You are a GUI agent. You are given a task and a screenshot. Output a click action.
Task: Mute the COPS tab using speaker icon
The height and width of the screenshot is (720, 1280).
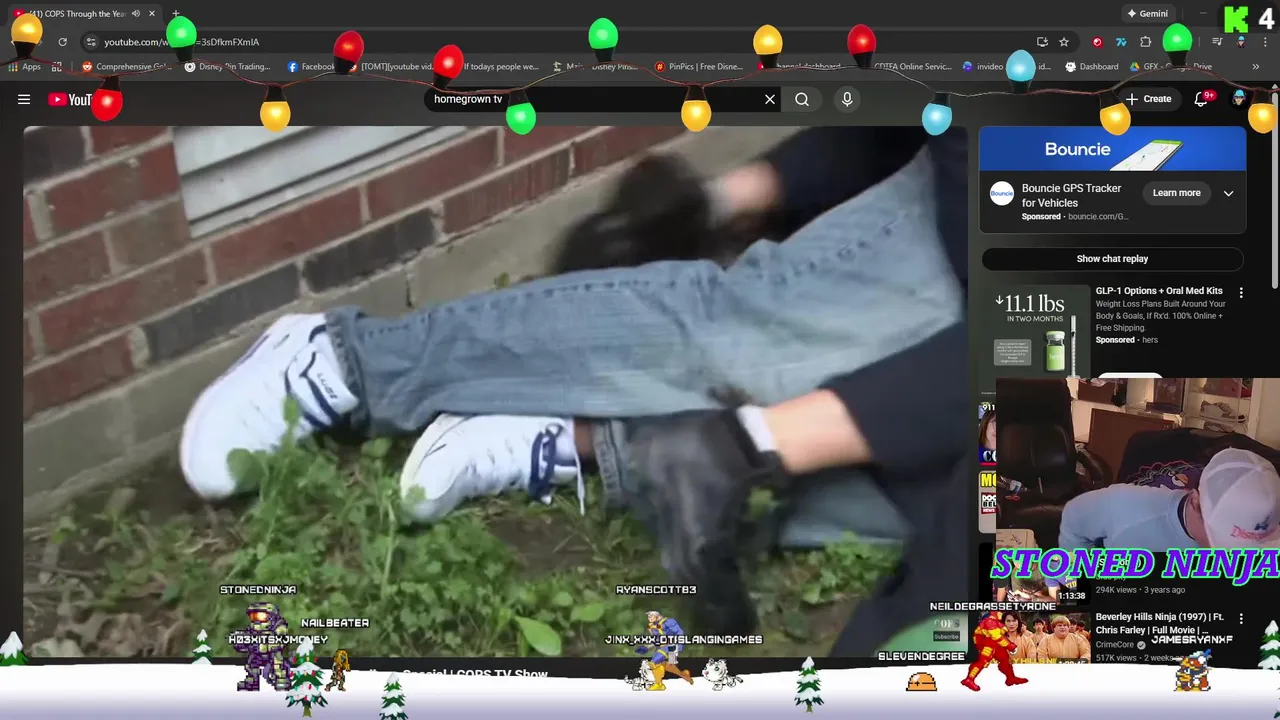[x=136, y=14]
